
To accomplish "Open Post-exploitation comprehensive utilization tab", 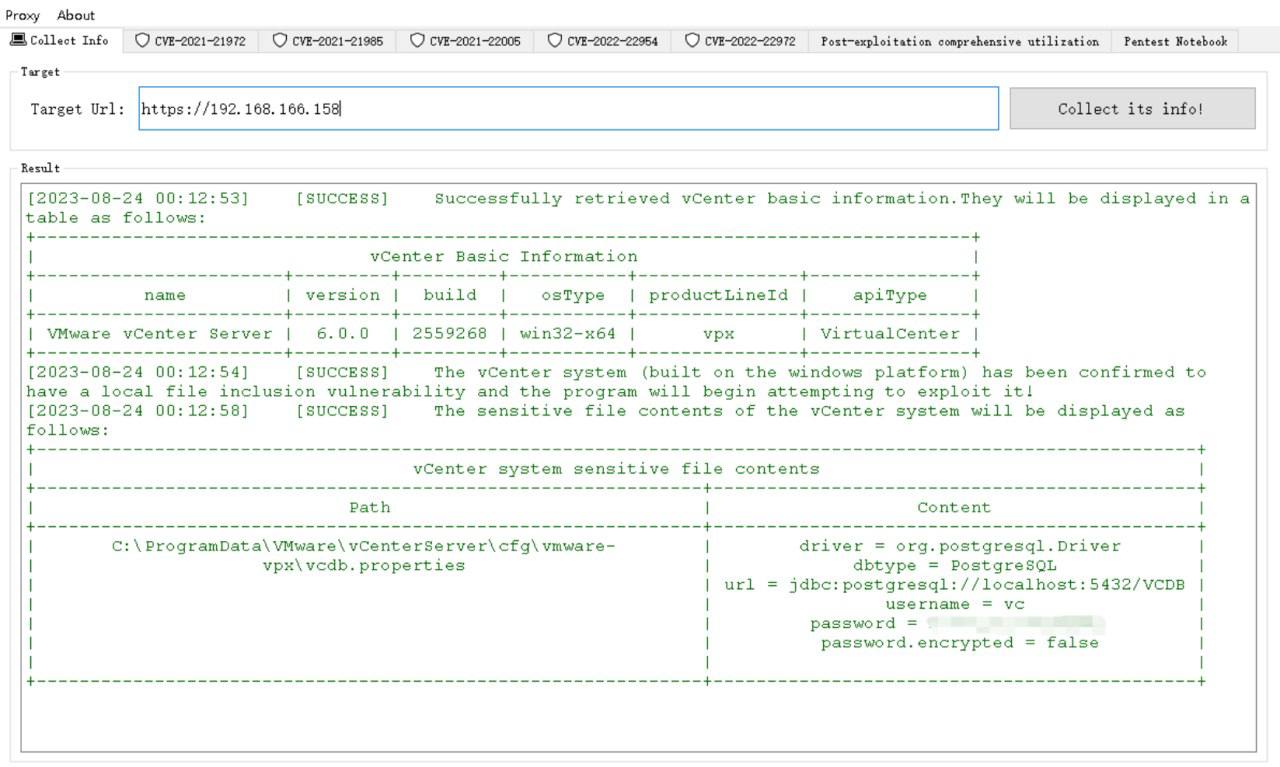I will [x=960, y=41].
